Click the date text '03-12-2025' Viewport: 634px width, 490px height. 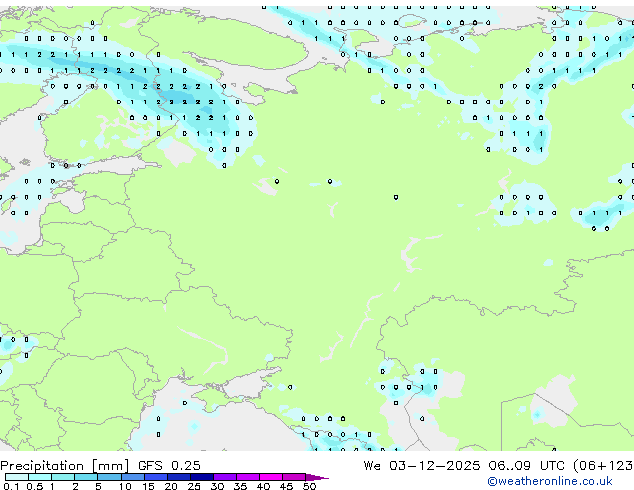click(435, 466)
